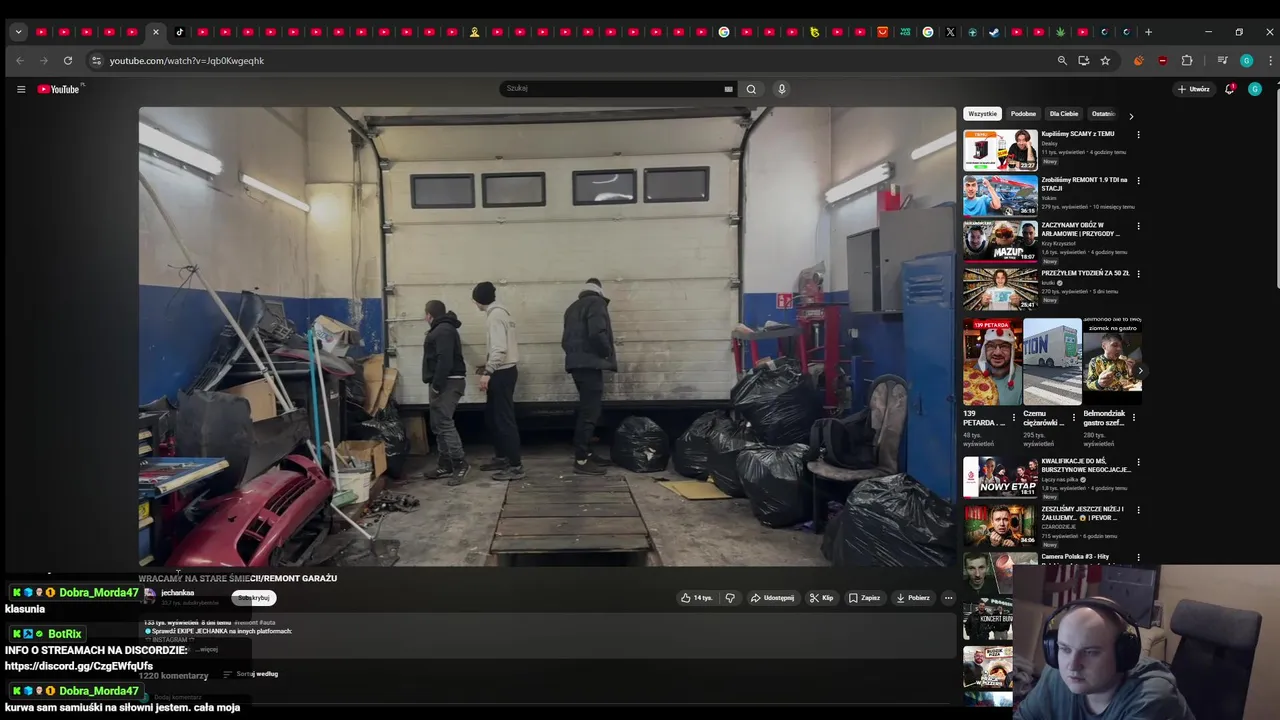Open Kupiliśmy SCAMY z TEMU video thumbnail
The width and height of the screenshot is (1280, 720).
1000,150
